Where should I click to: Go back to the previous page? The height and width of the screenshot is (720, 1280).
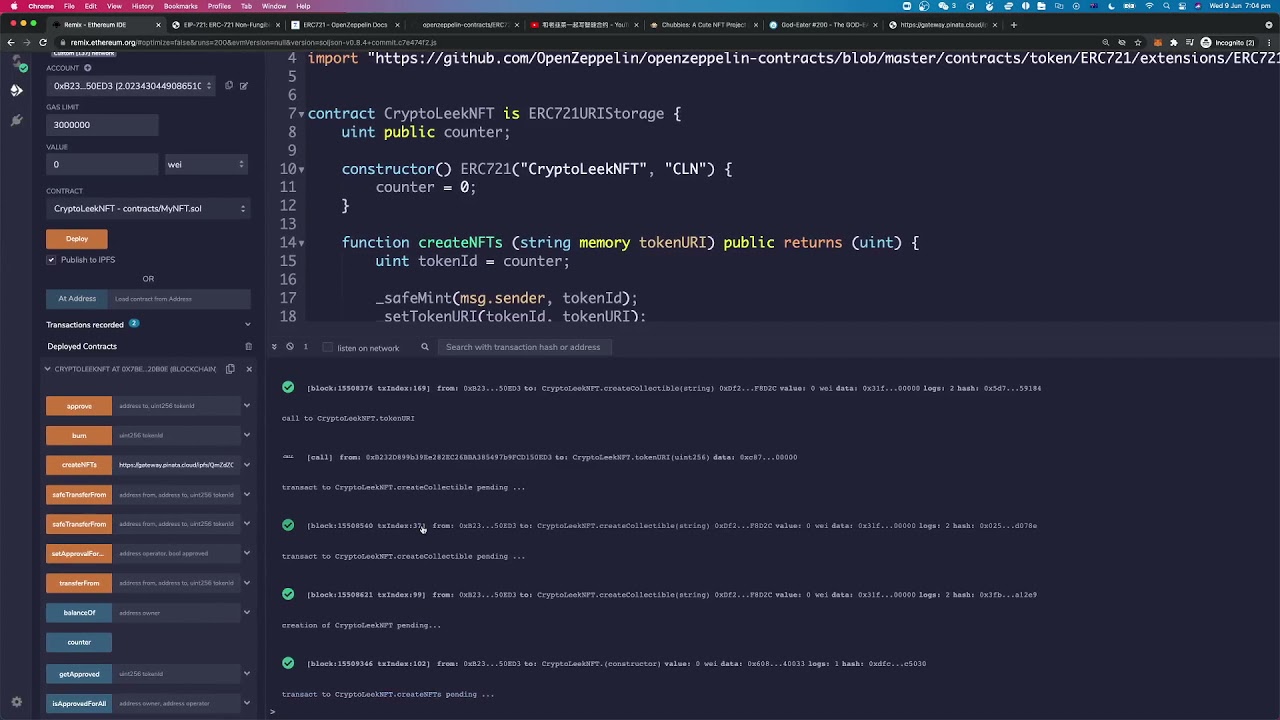click(11, 42)
